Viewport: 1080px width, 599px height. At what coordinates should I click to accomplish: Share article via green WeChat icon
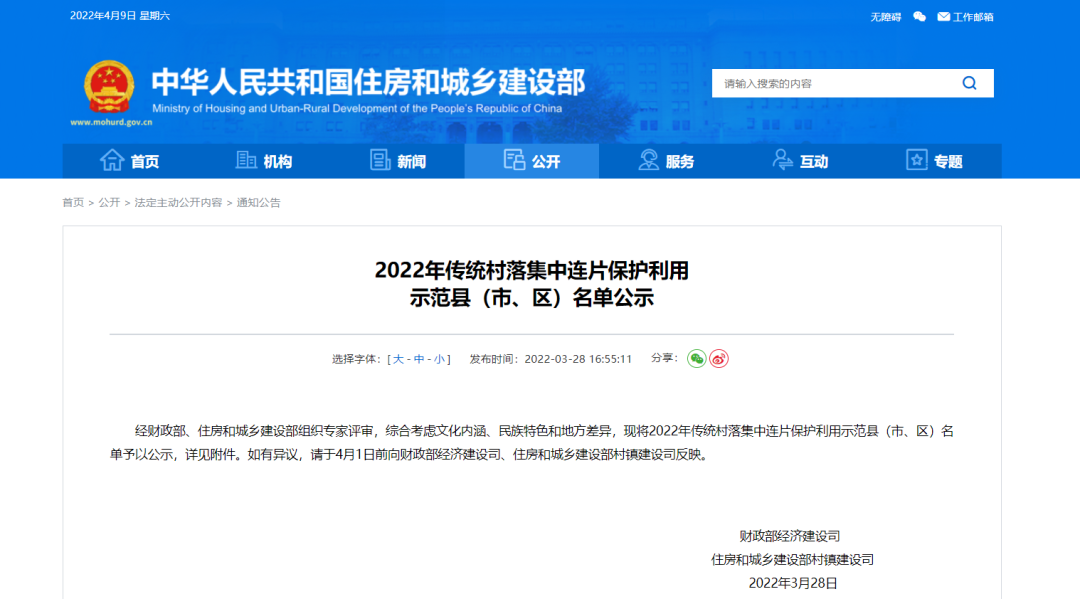[x=696, y=359]
